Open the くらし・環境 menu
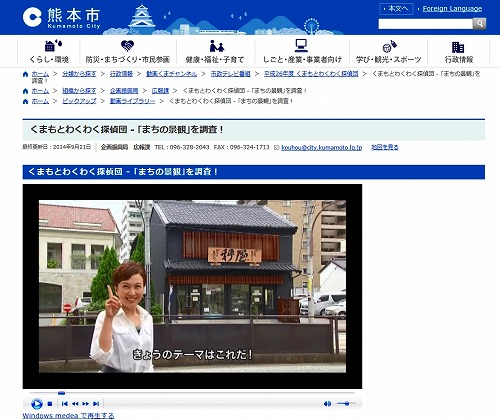The image size is (500, 420). click(49, 51)
